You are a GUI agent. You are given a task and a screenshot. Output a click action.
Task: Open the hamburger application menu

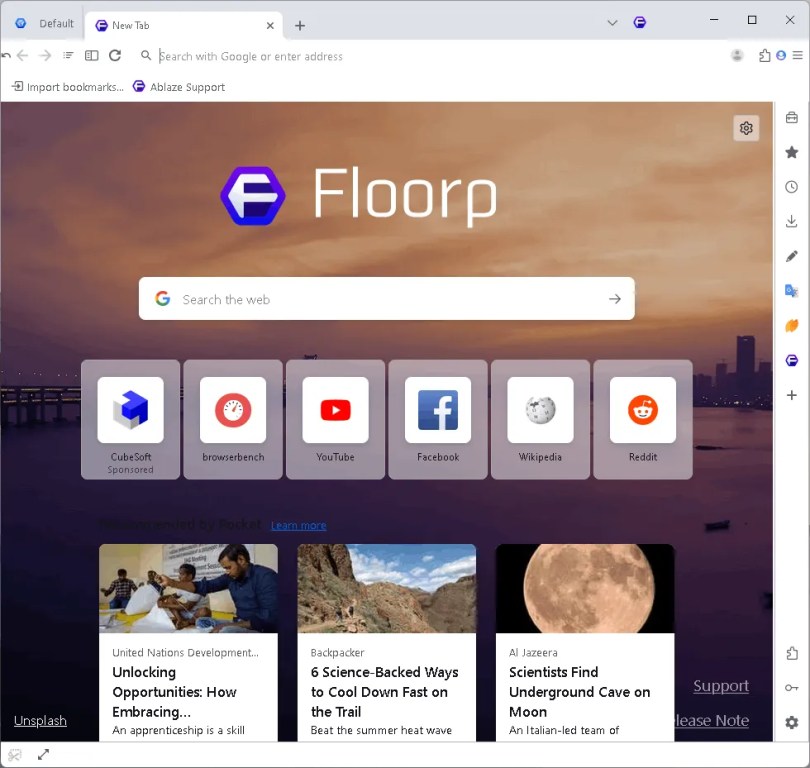click(x=798, y=55)
